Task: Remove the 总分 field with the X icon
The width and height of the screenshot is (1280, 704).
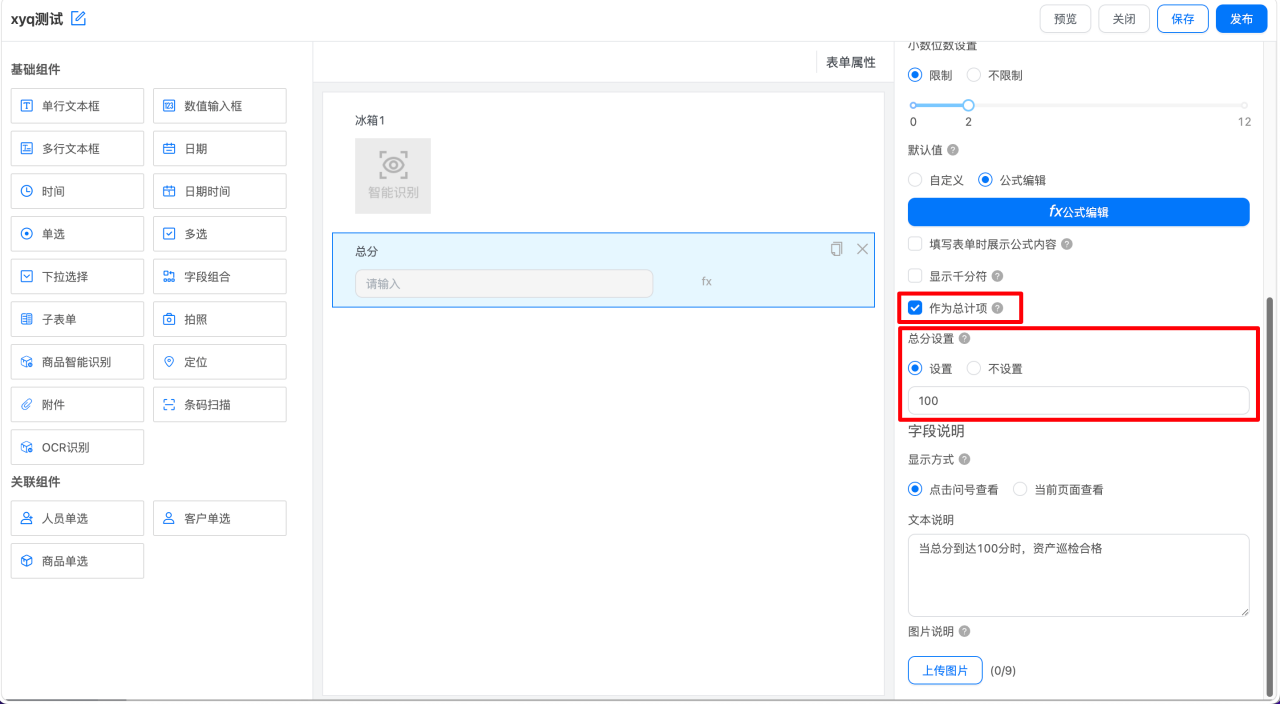Action: (862, 249)
